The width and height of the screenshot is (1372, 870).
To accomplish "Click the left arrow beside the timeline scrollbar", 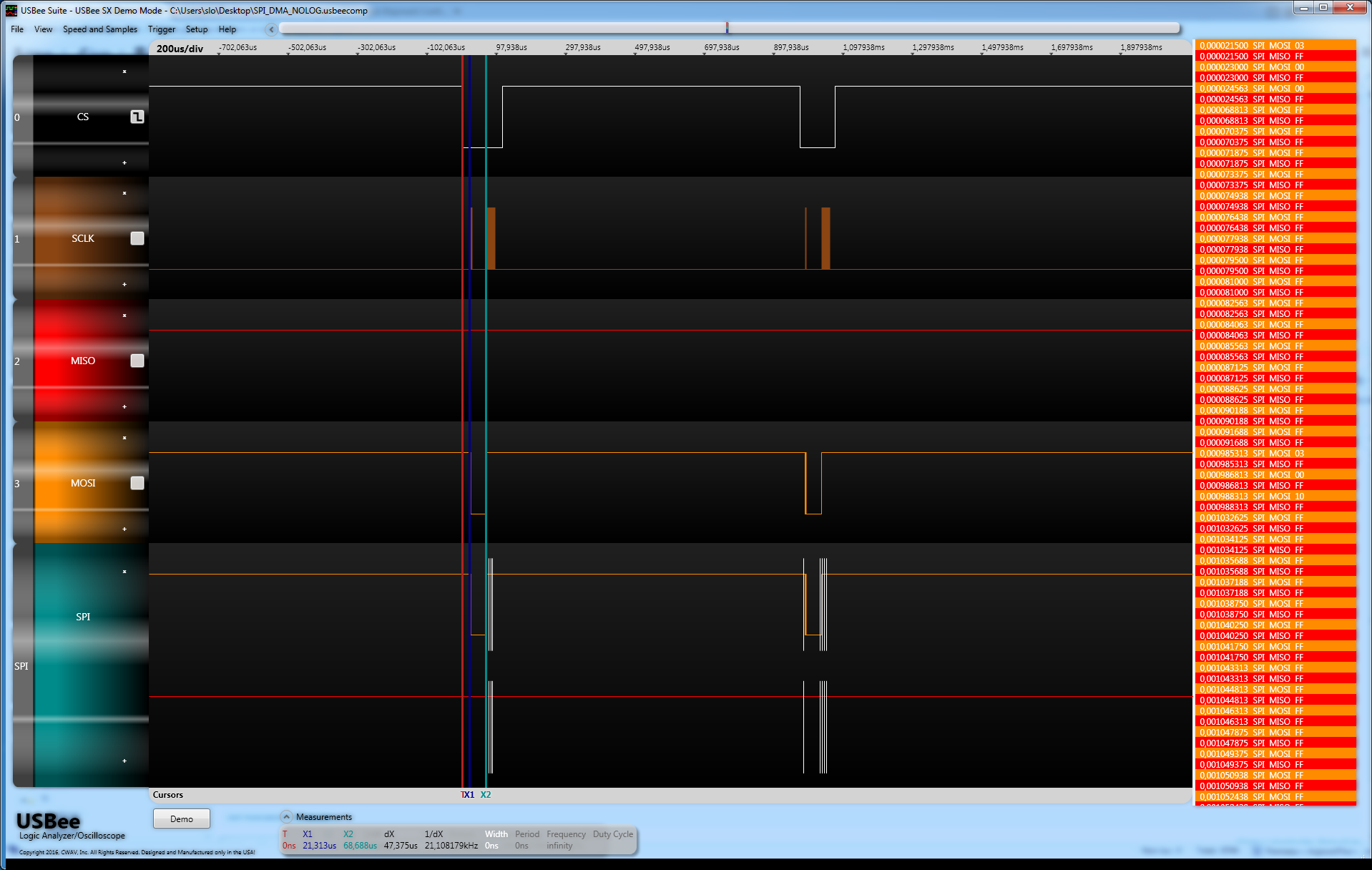I will pyautogui.click(x=271, y=29).
